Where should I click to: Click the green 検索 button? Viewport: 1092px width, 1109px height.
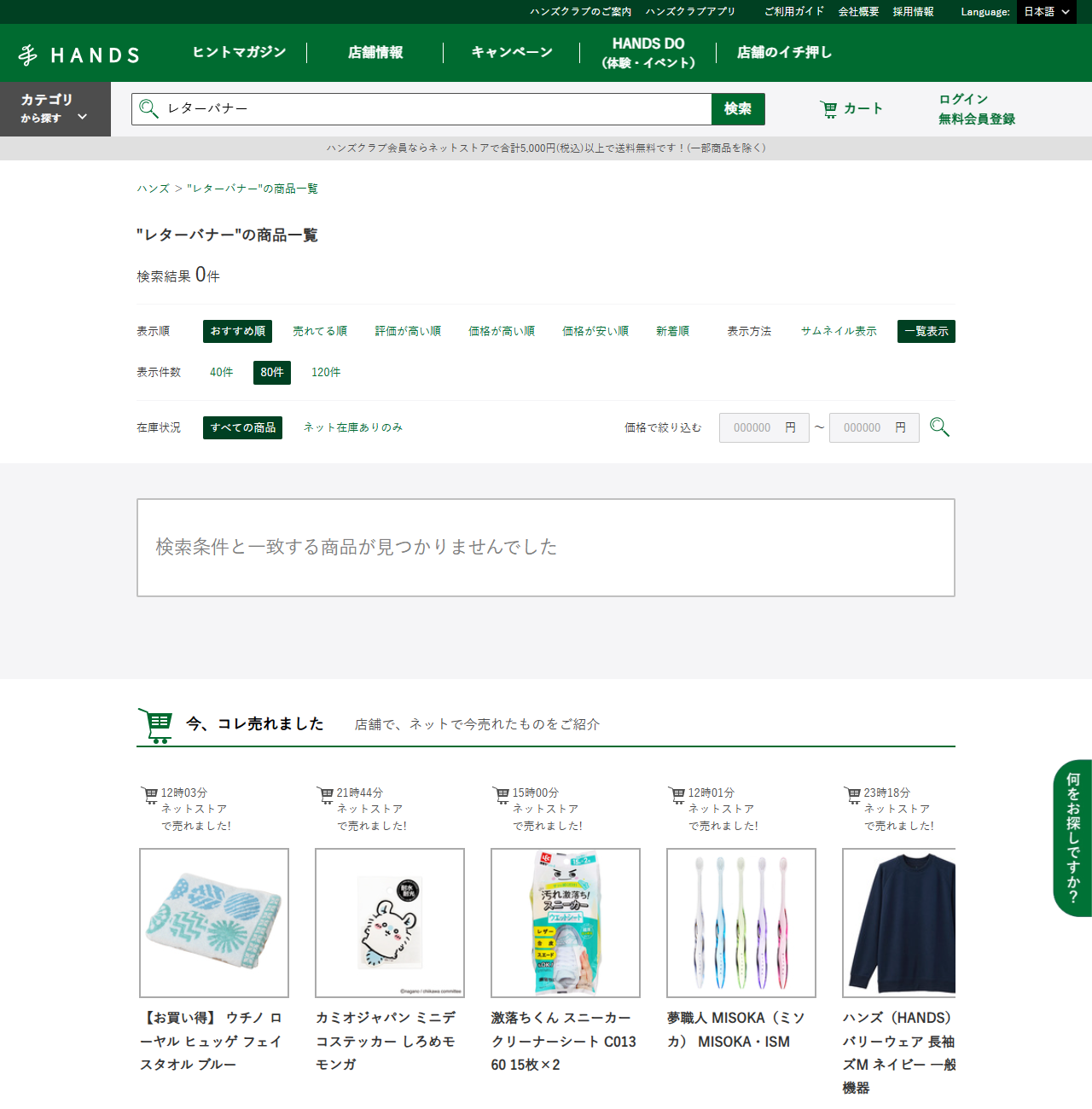click(738, 109)
